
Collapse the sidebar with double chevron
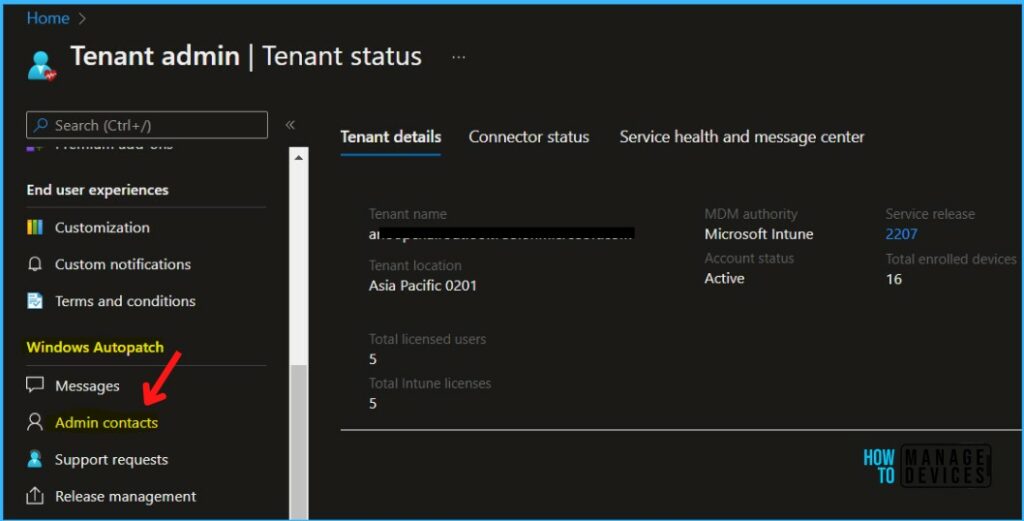[x=290, y=125]
